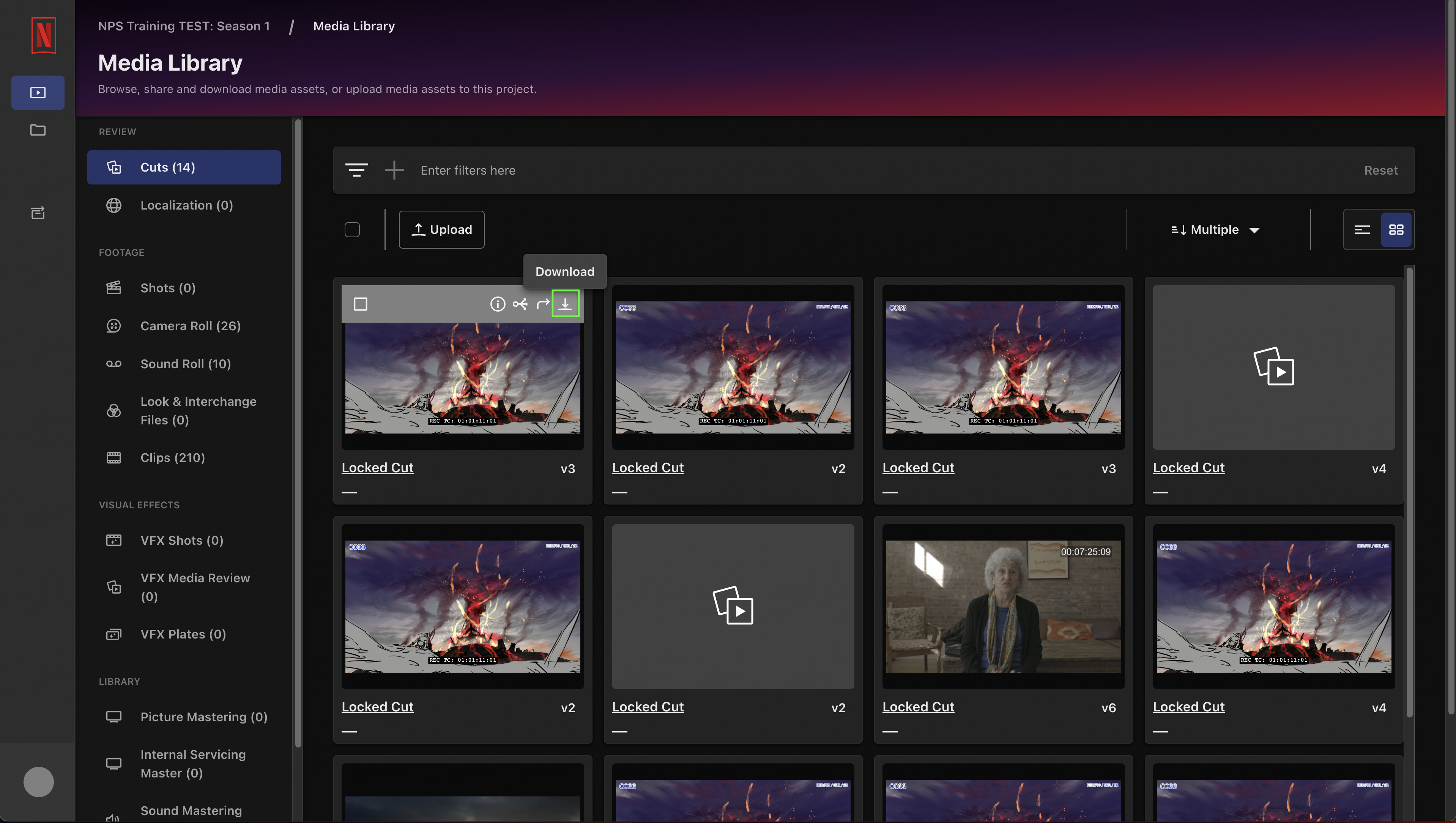Open Sound Roll (10) category
The width and height of the screenshot is (1456, 823).
184,363
